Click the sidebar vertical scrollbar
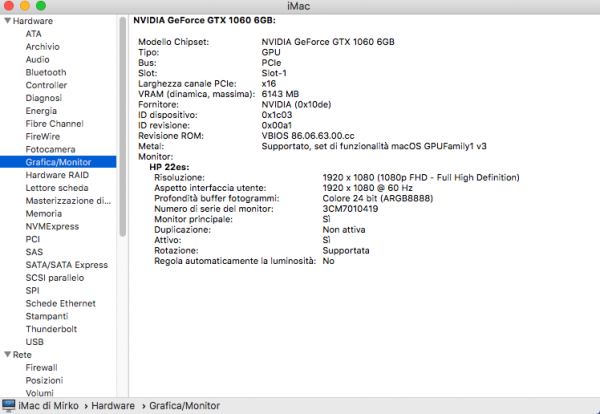 (122, 127)
